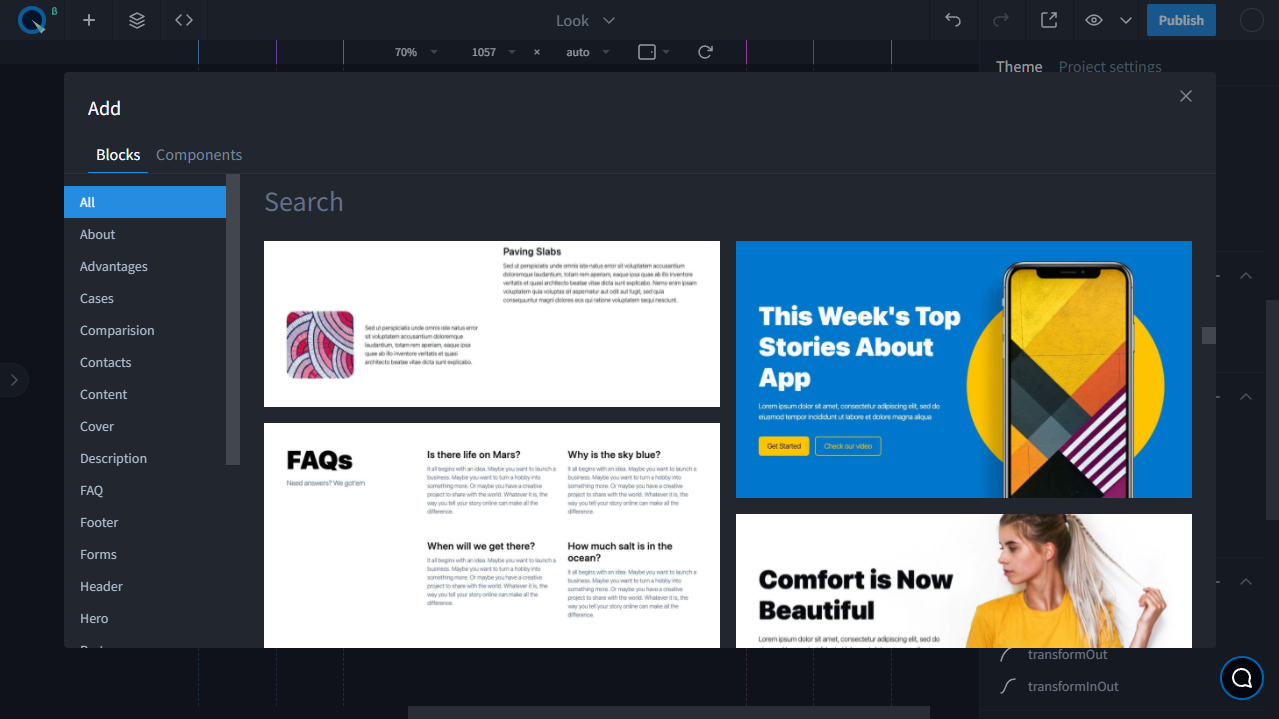Select the Cases block category
Image resolution: width=1279 pixels, height=719 pixels.
pyautogui.click(x=145, y=298)
